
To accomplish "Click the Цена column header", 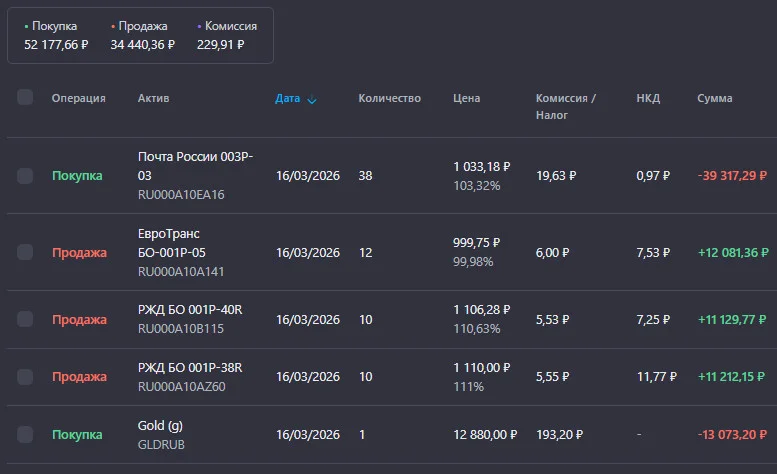I will pyautogui.click(x=466, y=98).
